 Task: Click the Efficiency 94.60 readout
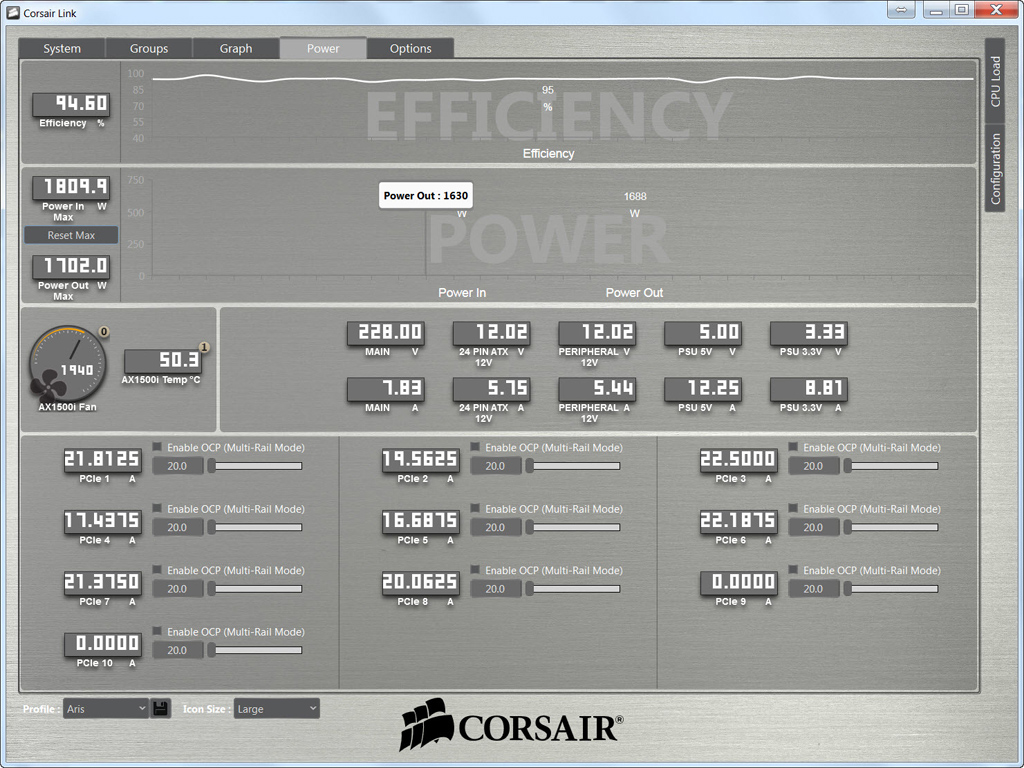[x=71, y=104]
